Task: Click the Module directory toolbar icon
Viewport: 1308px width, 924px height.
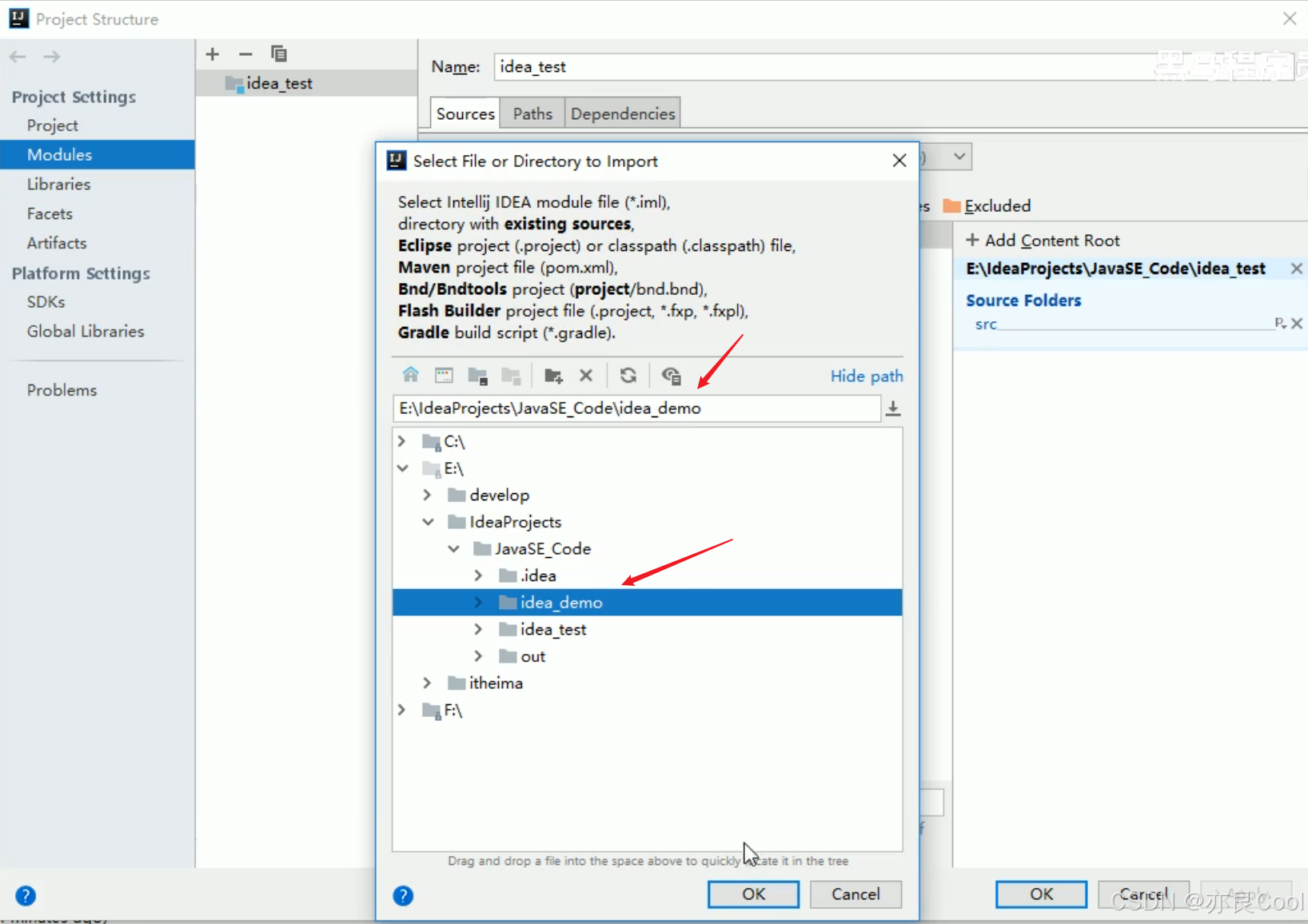Action: (x=511, y=375)
